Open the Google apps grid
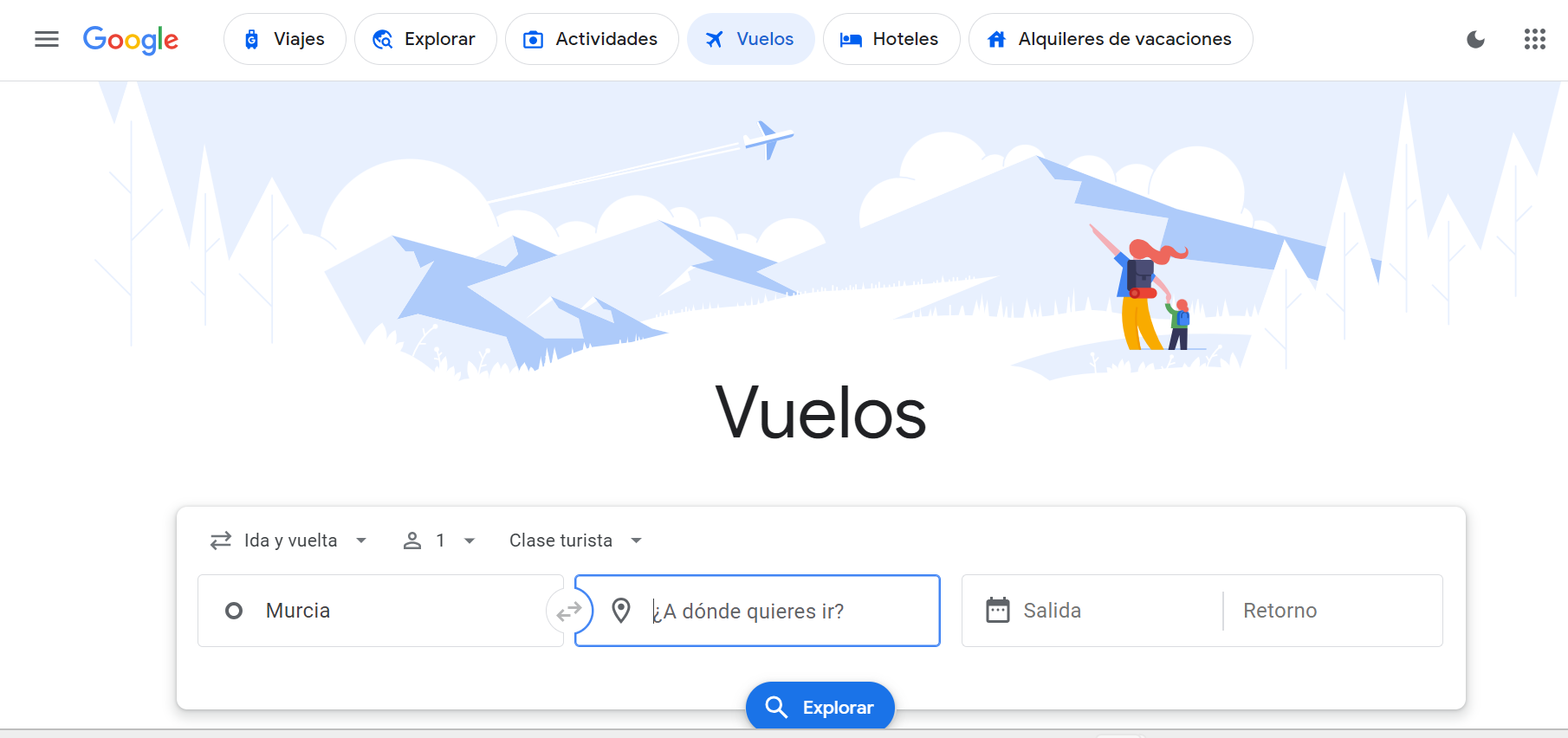This screenshot has height=738, width=1568. click(1534, 39)
